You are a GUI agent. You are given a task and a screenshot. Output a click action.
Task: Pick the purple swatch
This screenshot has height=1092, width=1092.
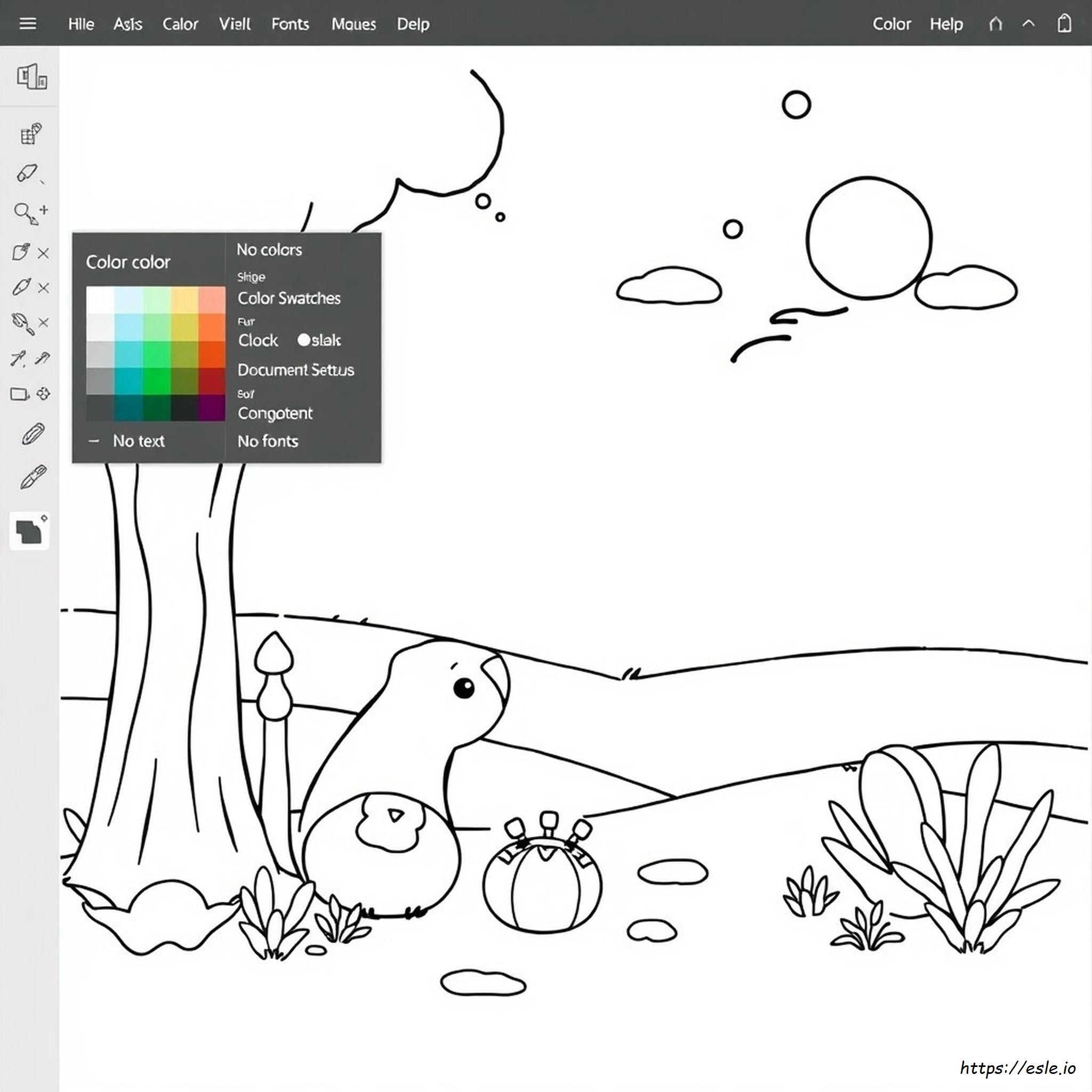(211, 407)
